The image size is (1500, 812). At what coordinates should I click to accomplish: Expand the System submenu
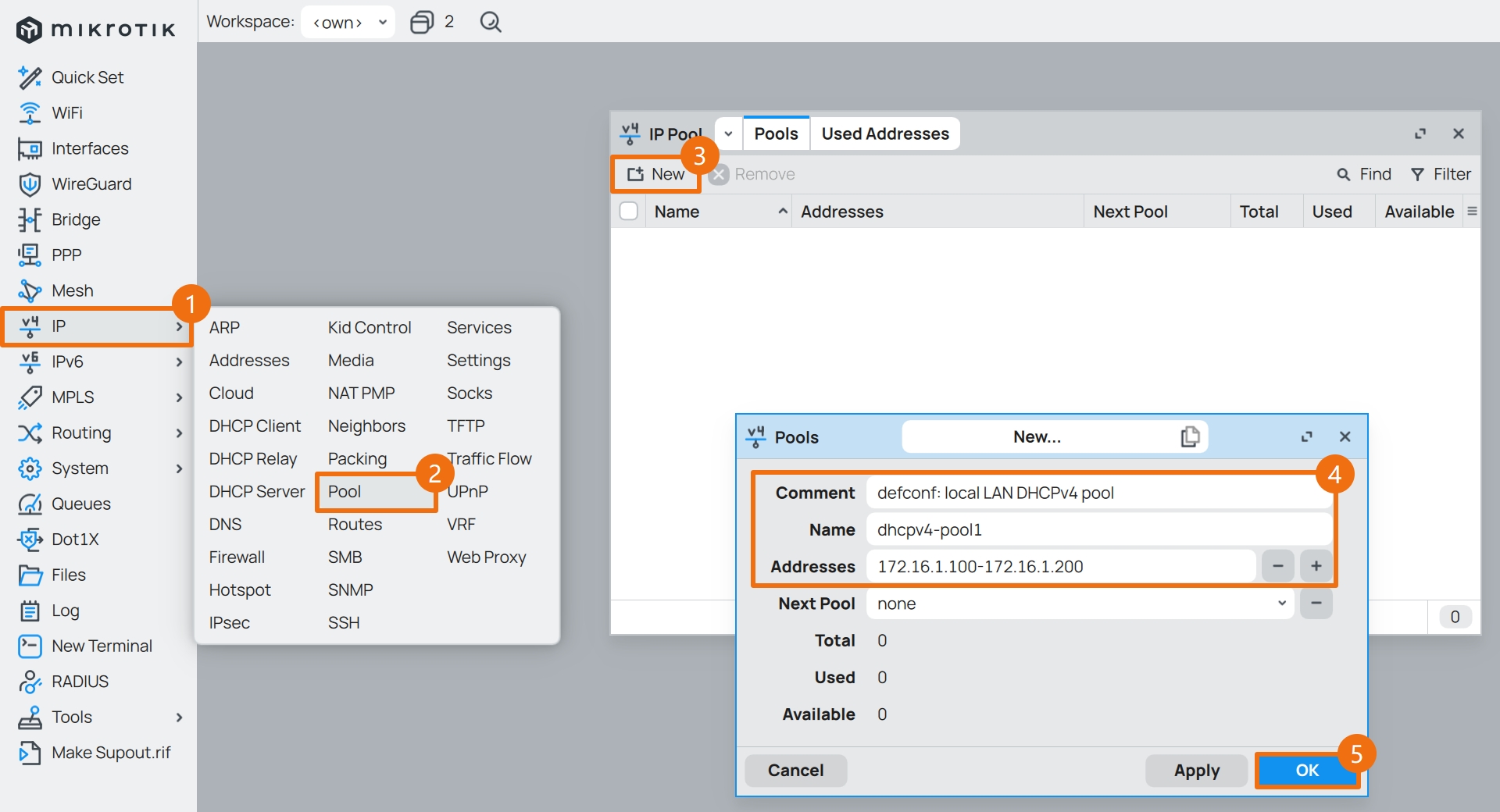pos(179,468)
